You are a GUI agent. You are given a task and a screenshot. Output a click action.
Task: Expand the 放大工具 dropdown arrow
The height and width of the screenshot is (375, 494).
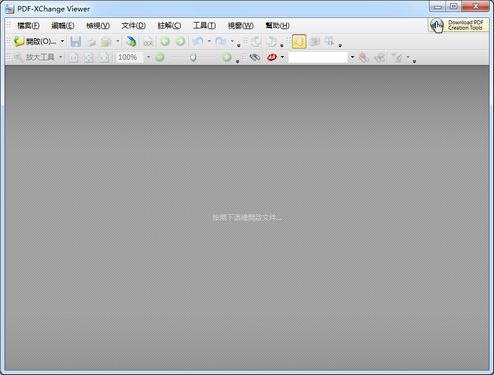pyautogui.click(x=60, y=57)
